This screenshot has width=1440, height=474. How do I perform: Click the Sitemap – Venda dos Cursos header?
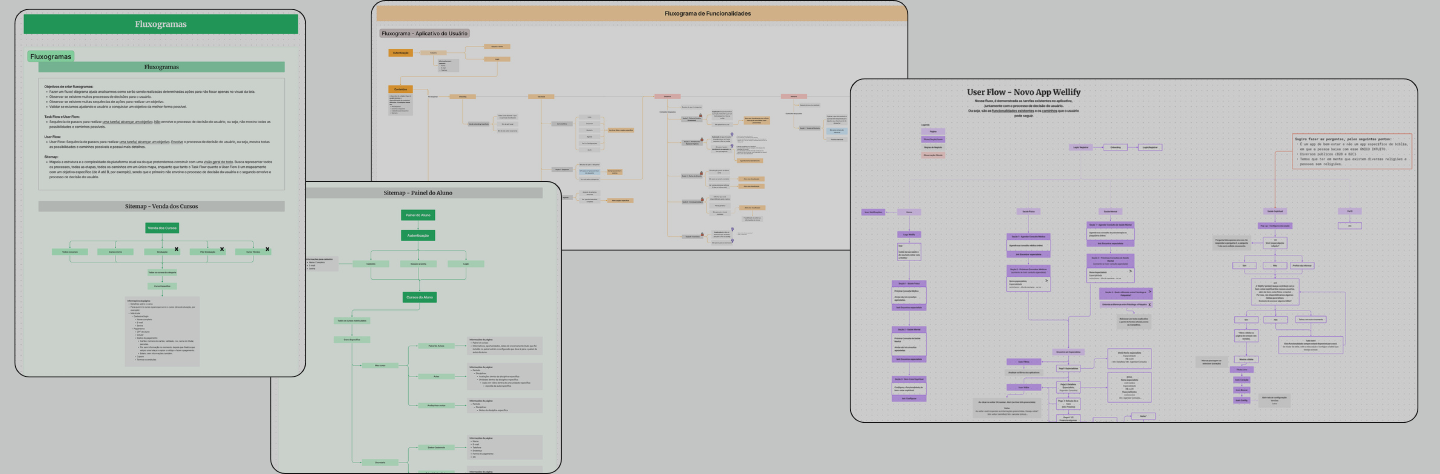coord(161,207)
